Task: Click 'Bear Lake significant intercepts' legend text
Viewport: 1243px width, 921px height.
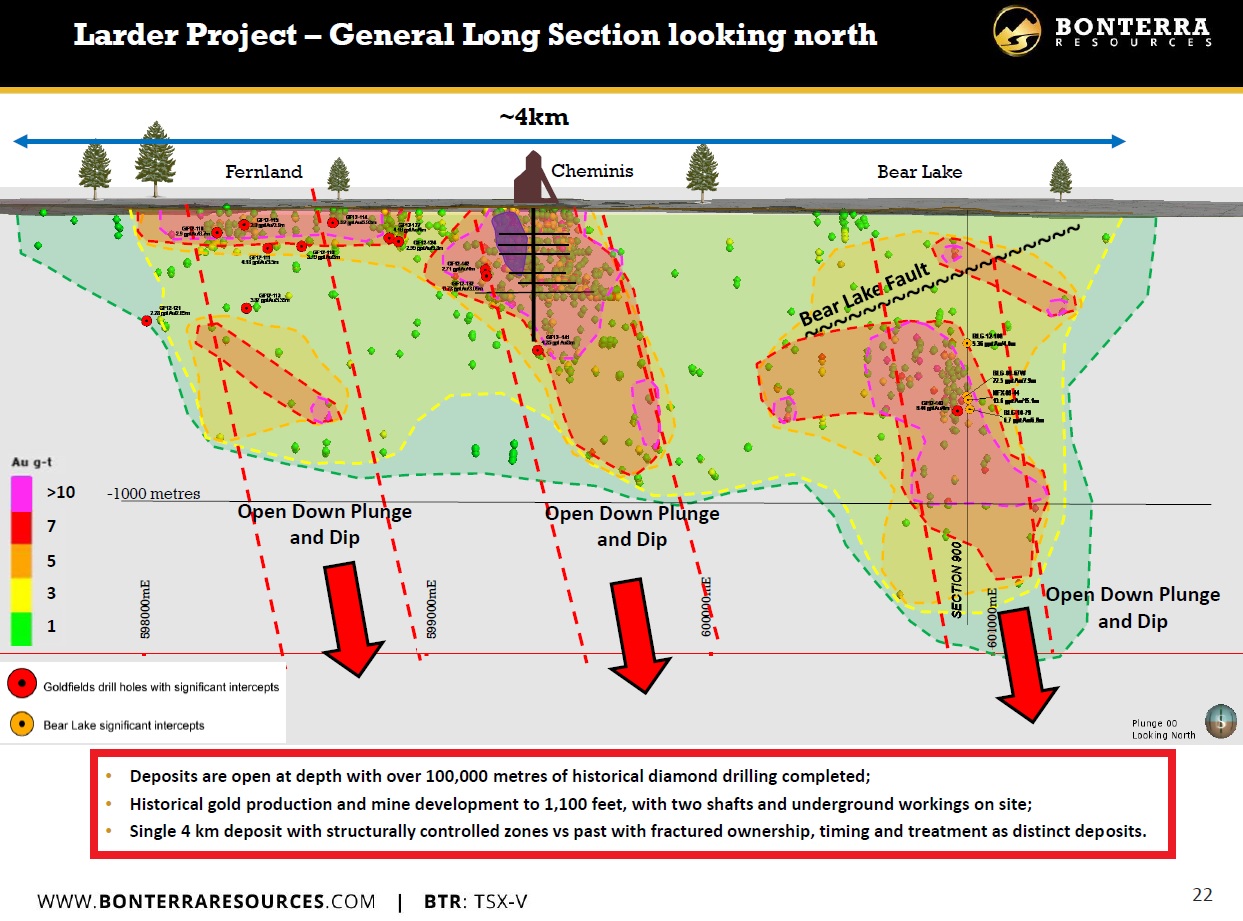Action: (x=124, y=725)
